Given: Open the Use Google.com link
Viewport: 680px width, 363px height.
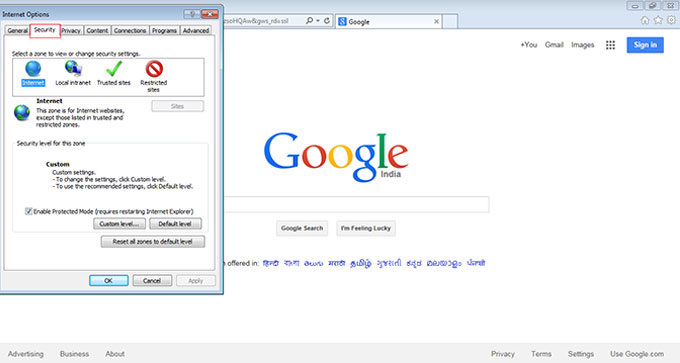Looking at the screenshot, I should [637, 354].
